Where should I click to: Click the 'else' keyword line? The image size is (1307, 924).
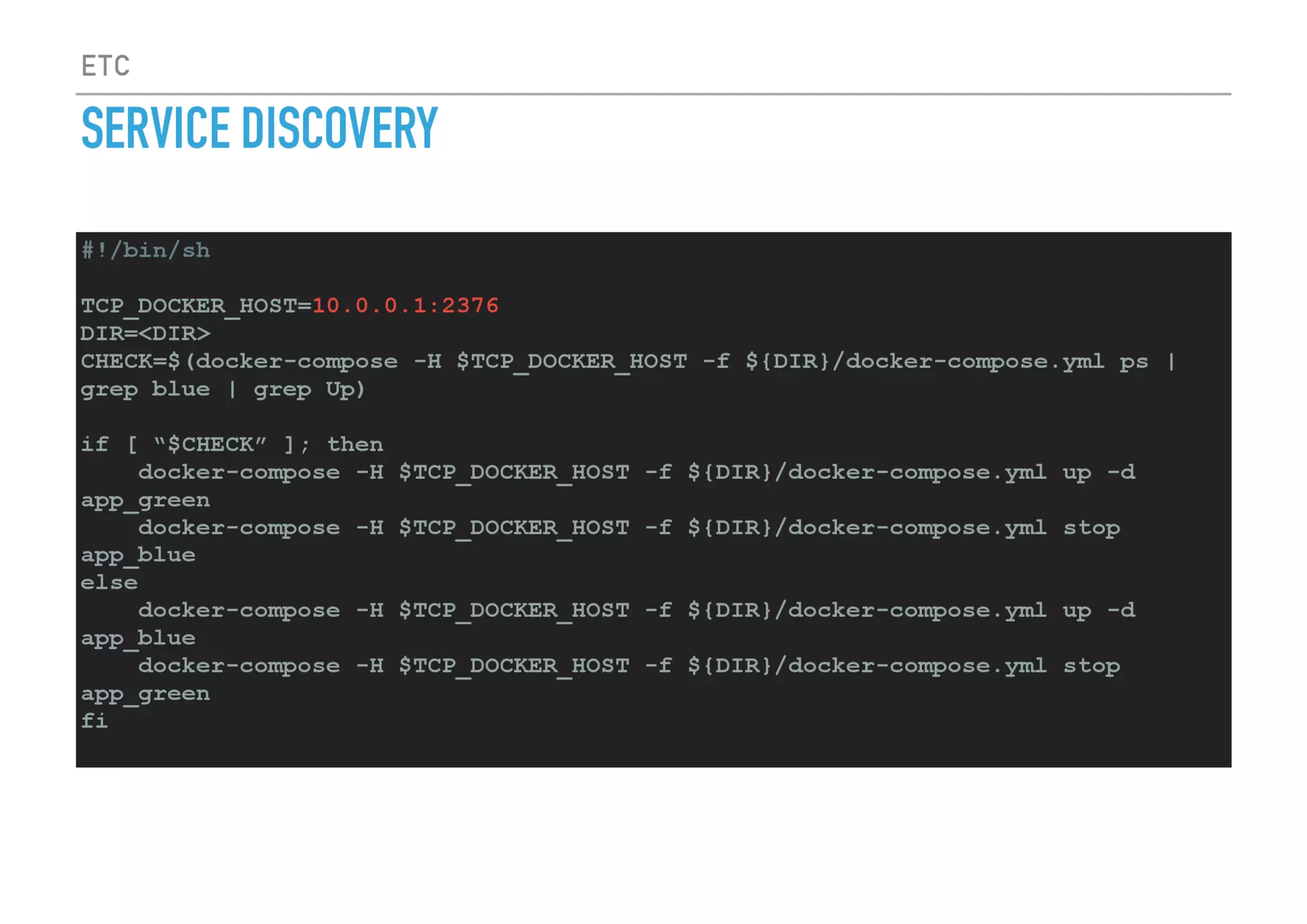pyautogui.click(x=109, y=583)
